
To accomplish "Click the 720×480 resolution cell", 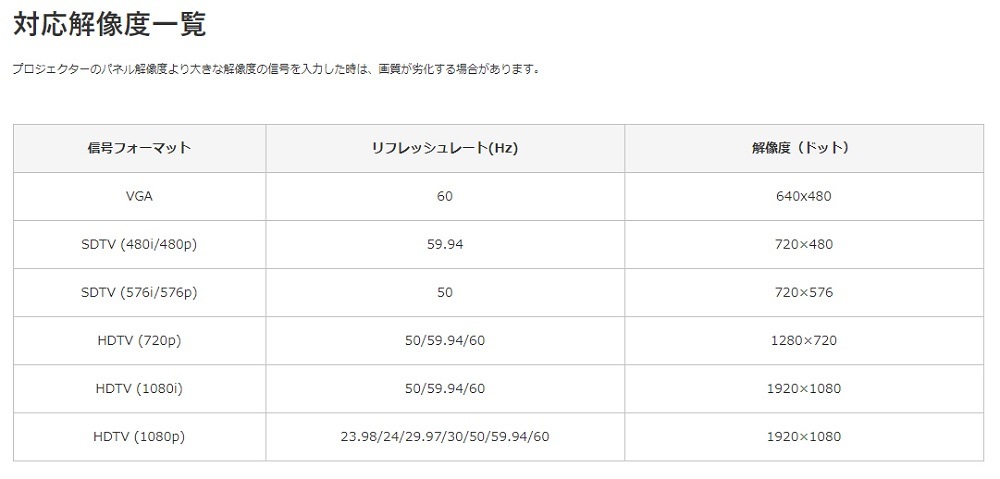I will tap(803, 244).
